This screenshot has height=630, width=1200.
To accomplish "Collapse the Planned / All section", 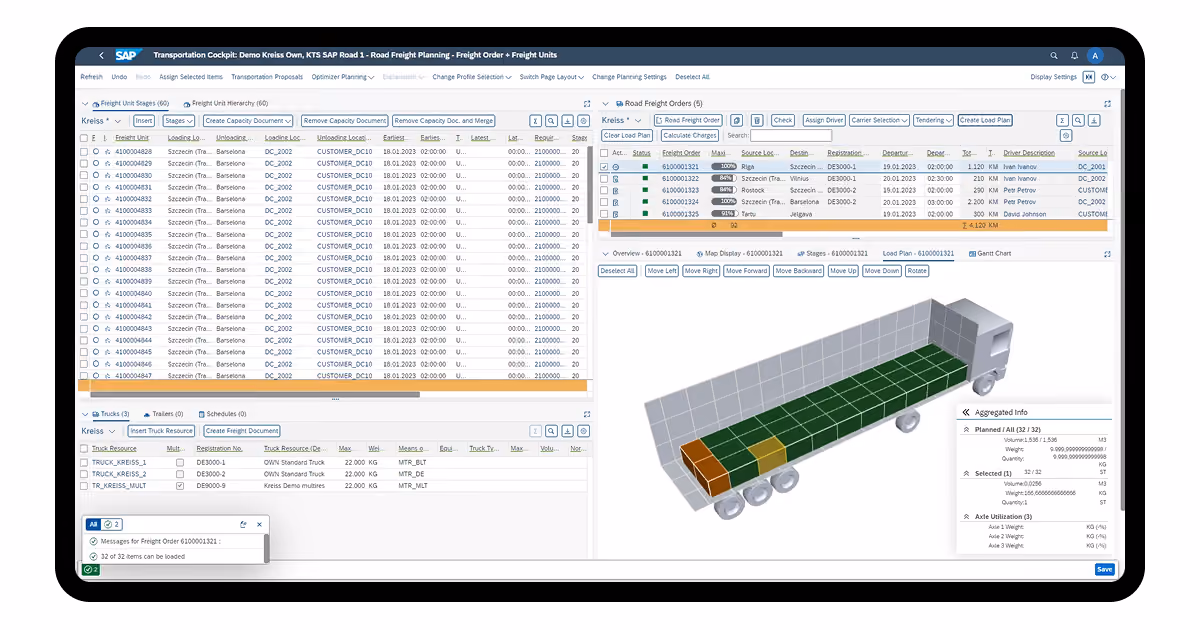I will [966, 429].
